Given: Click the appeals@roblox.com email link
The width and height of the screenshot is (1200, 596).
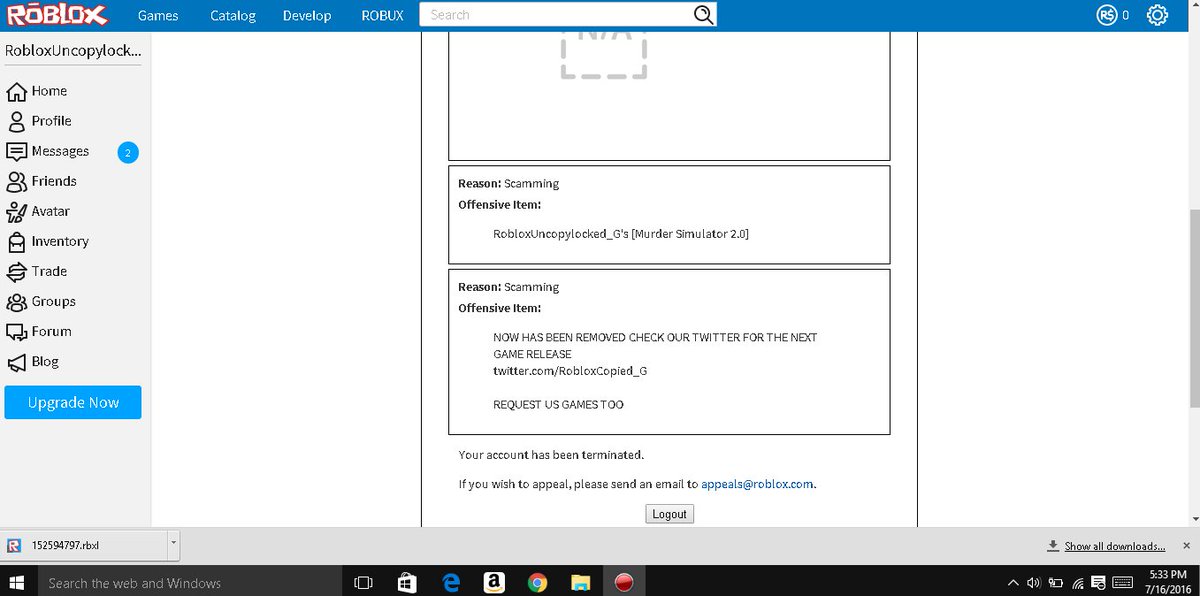Looking at the screenshot, I should (758, 484).
